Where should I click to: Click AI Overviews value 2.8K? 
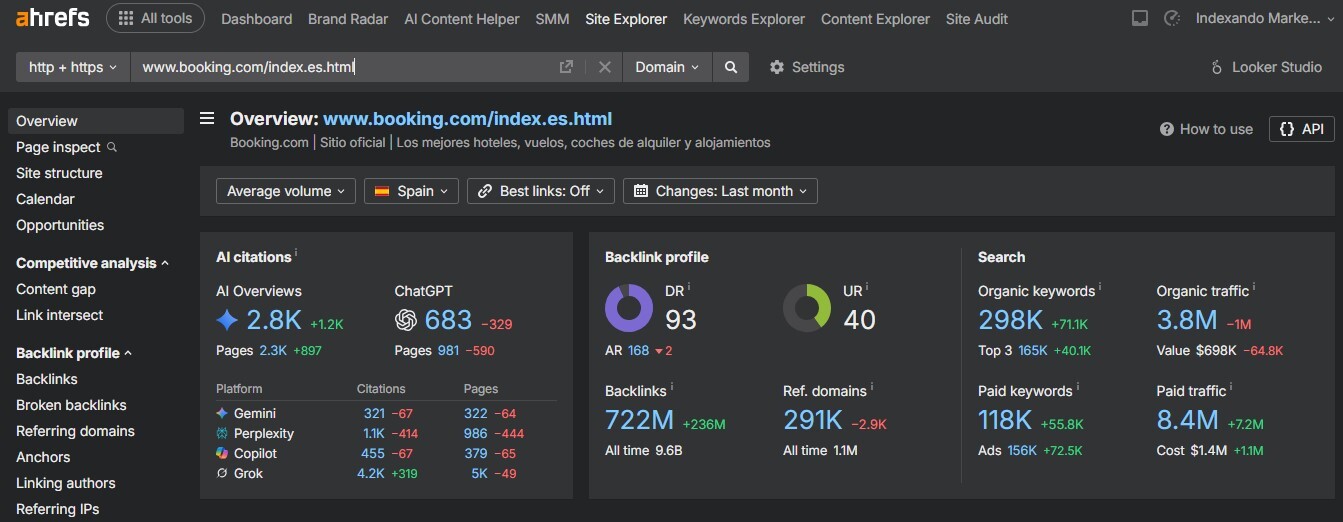274,320
